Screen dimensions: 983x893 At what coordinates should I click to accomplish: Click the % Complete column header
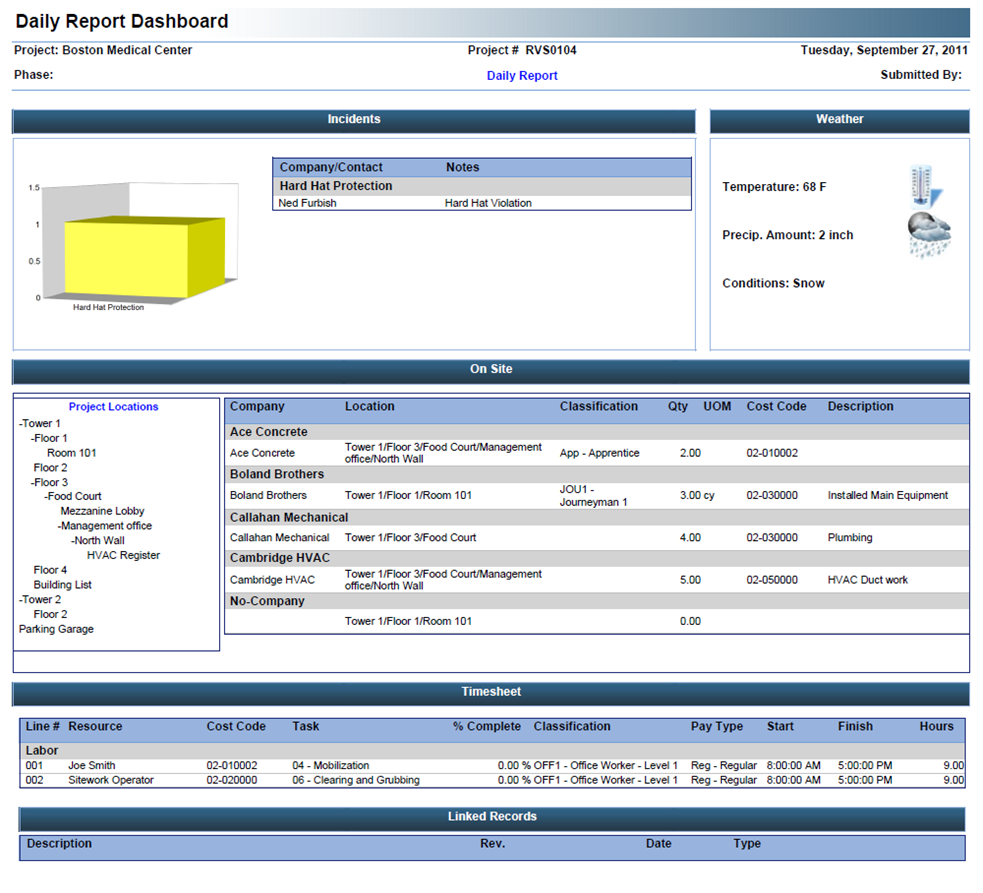point(486,726)
